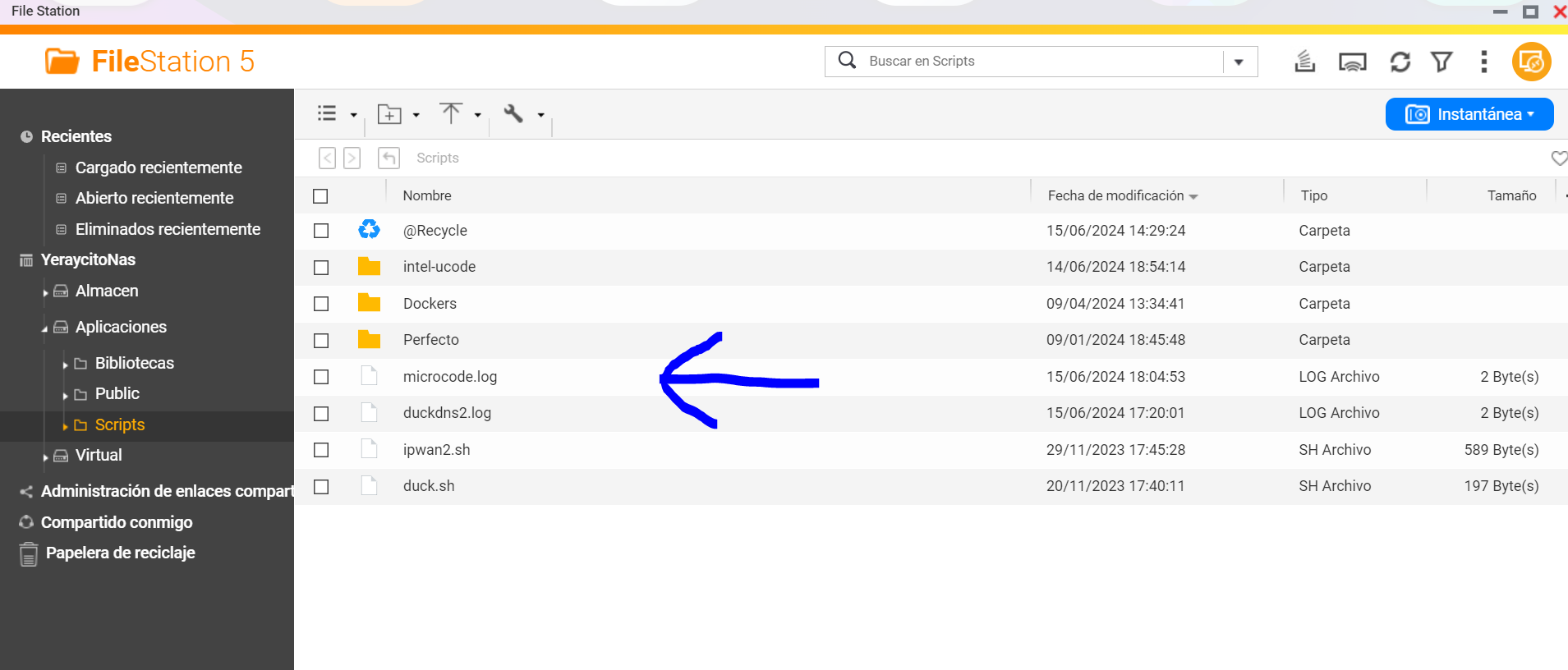Image resolution: width=1568 pixels, height=670 pixels.
Task: Click the remote mount stack icon
Action: pyautogui.click(x=1305, y=62)
